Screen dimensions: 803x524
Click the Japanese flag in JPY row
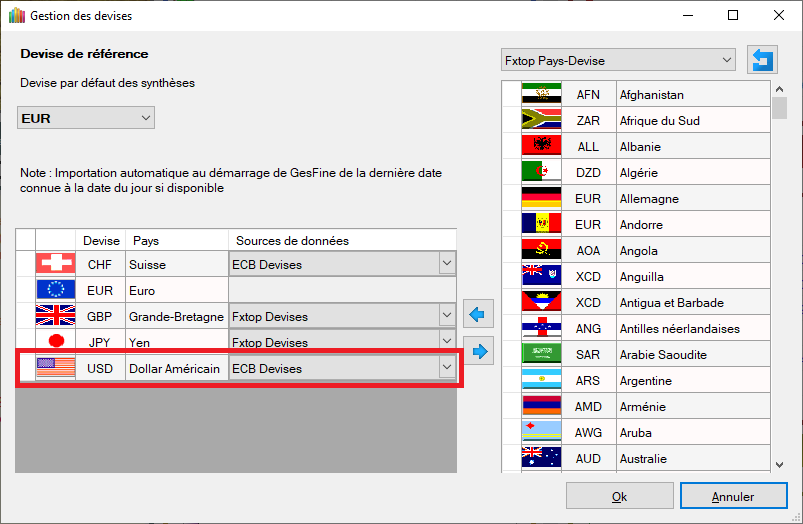56,340
